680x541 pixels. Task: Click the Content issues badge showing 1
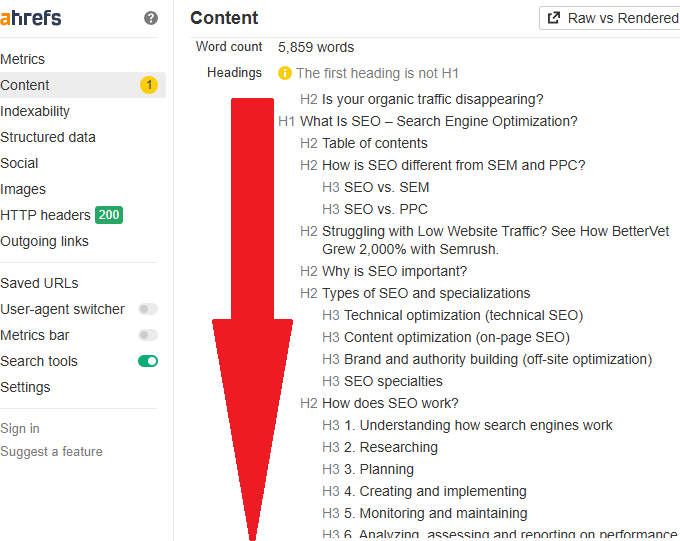pos(149,85)
